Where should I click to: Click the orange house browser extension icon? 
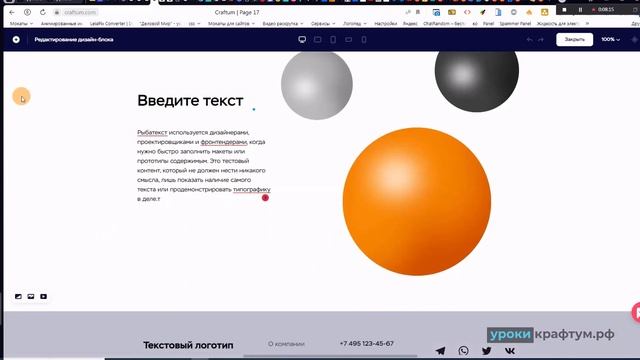point(529,12)
